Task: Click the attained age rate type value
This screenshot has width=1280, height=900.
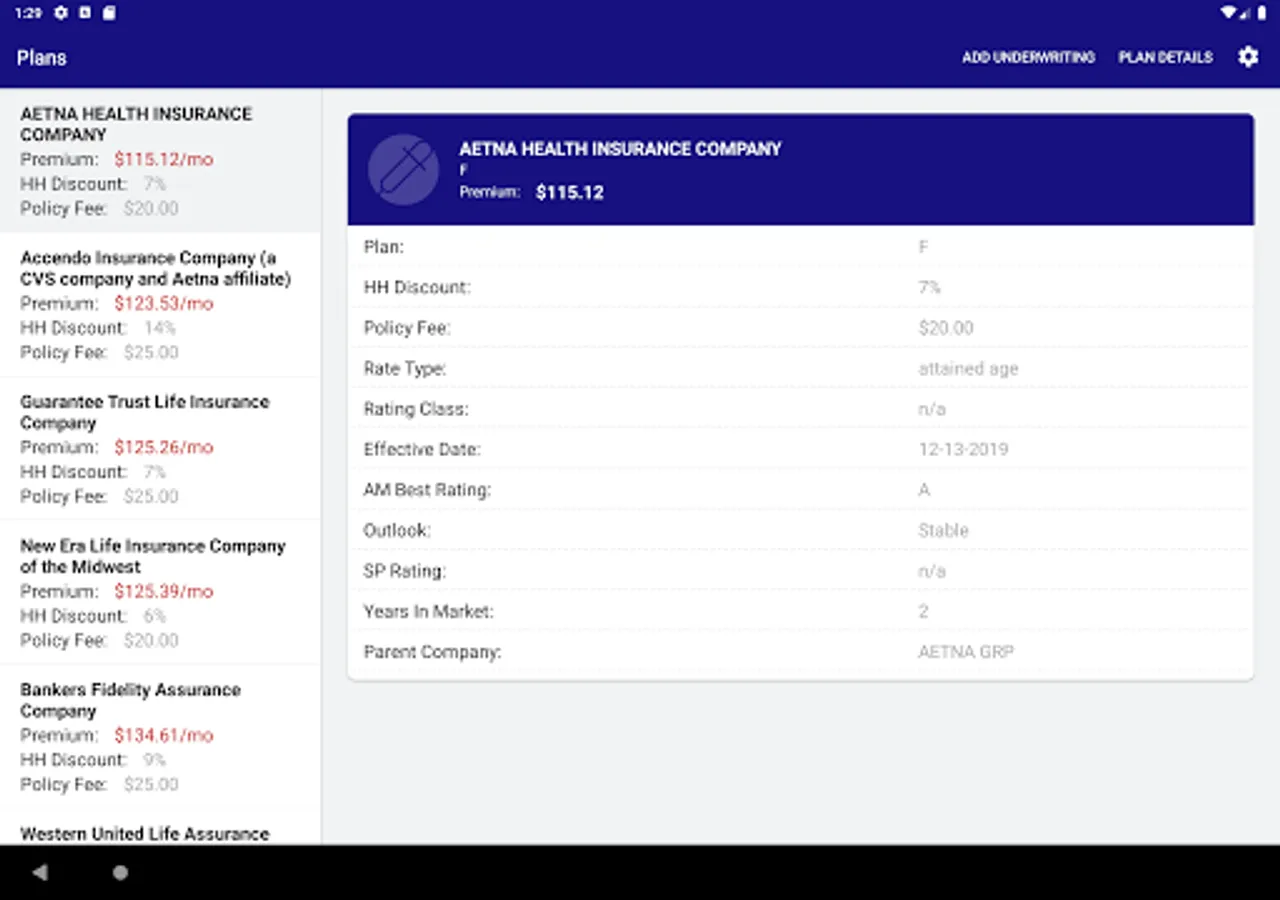Action: point(968,369)
